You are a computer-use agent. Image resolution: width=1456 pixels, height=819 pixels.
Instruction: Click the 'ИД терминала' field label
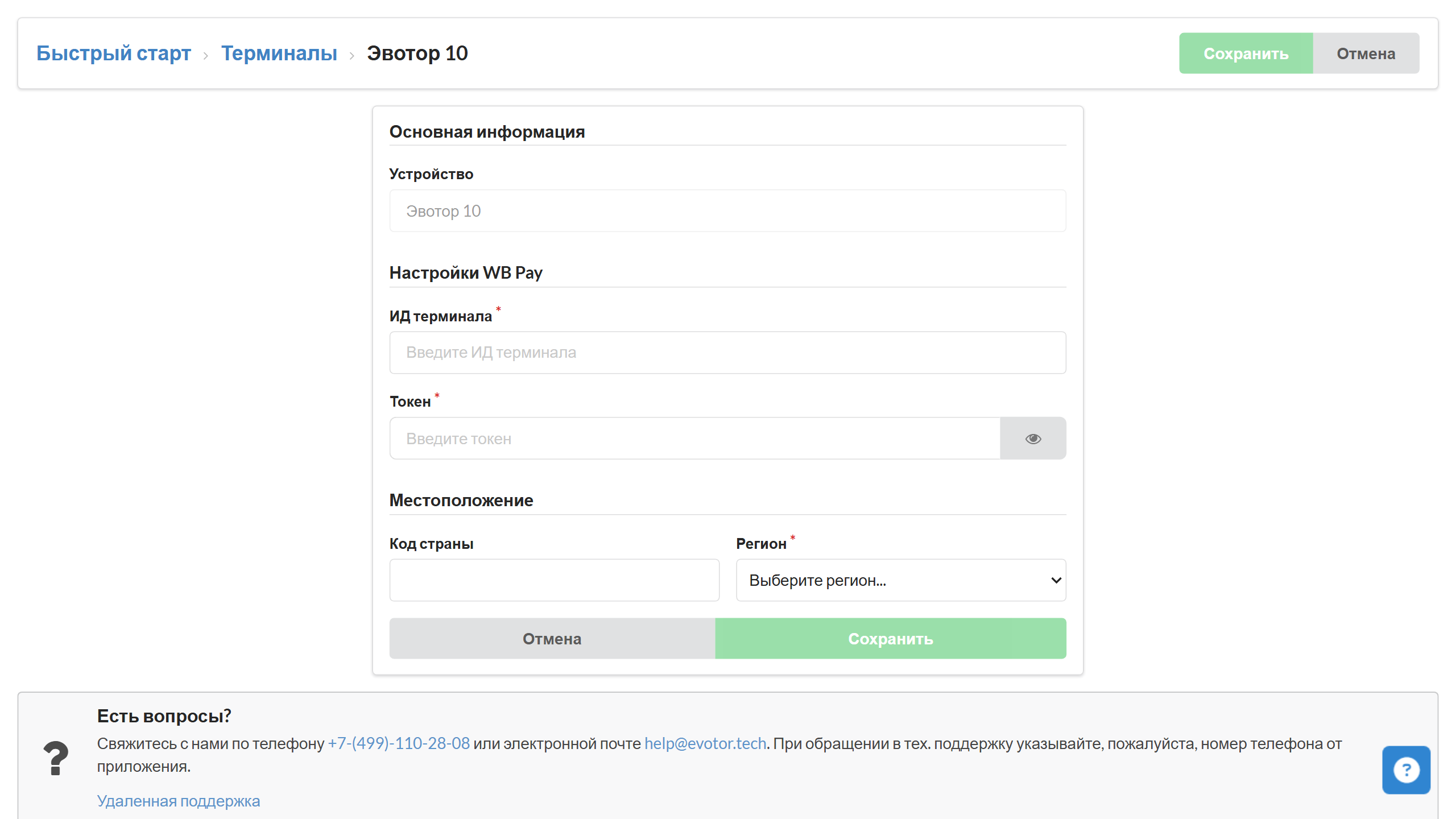pyautogui.click(x=441, y=316)
